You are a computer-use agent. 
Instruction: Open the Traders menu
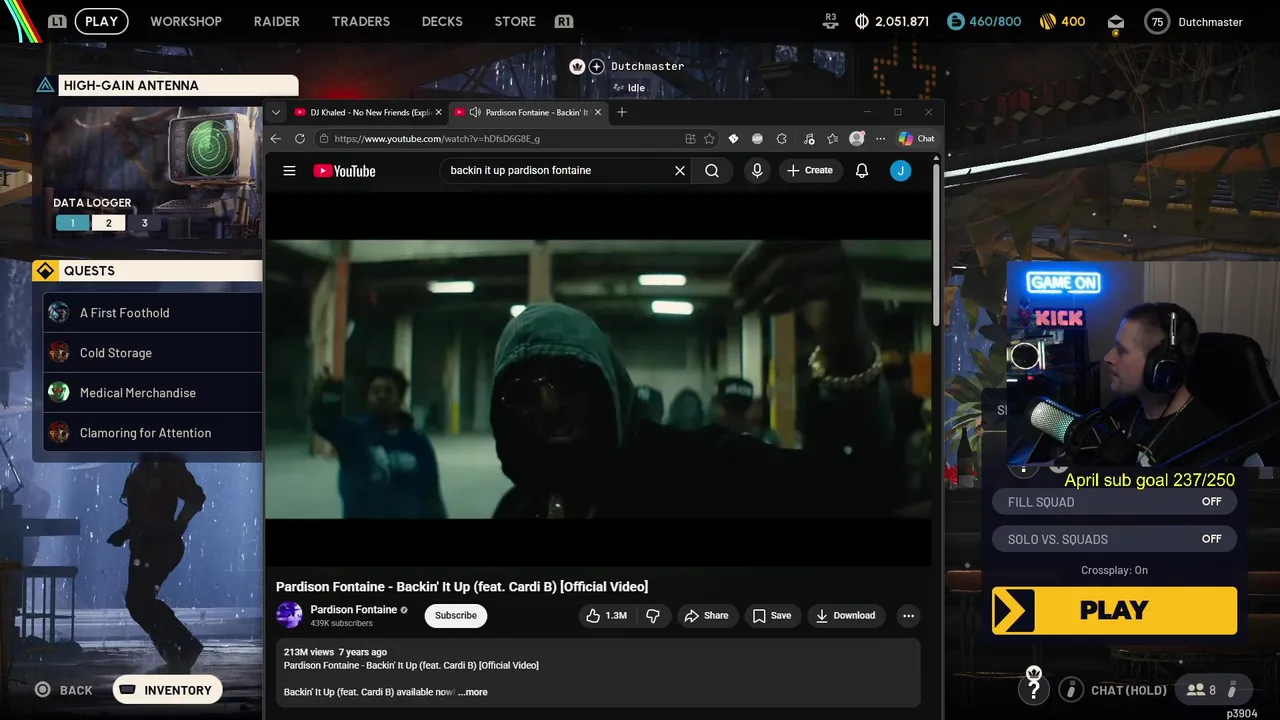pyautogui.click(x=361, y=21)
